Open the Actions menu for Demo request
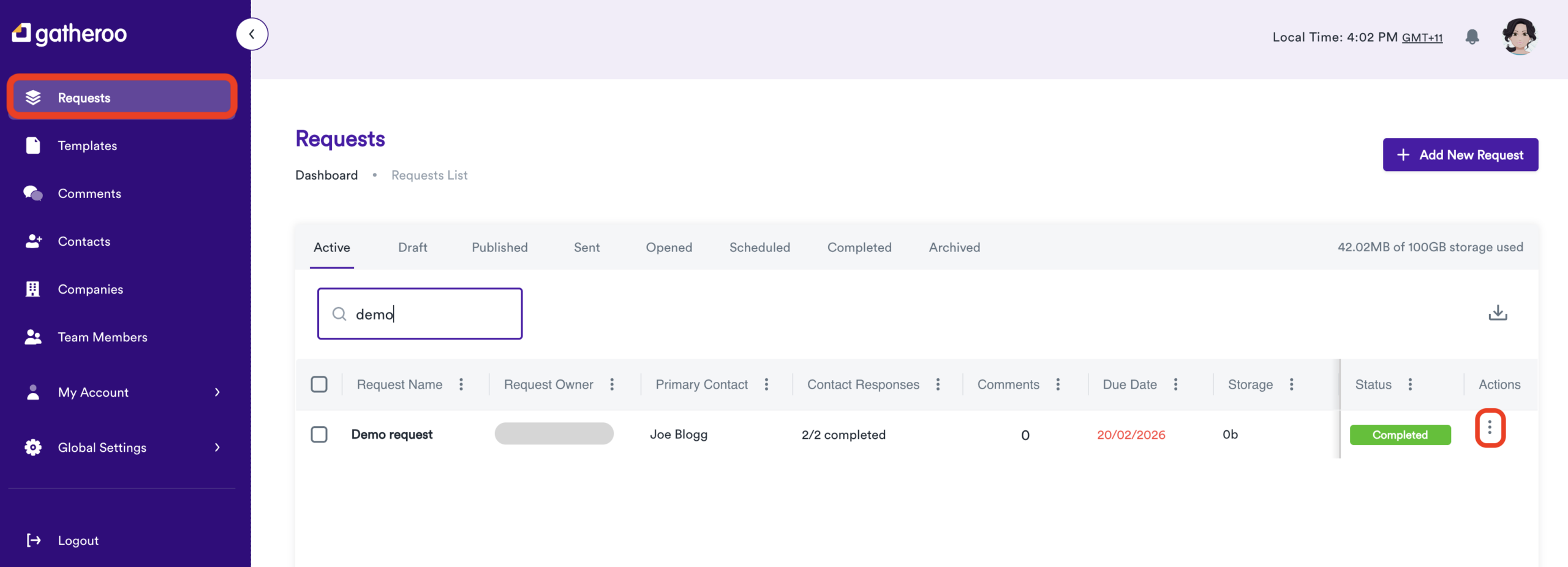The width and height of the screenshot is (1568, 567). click(x=1490, y=428)
